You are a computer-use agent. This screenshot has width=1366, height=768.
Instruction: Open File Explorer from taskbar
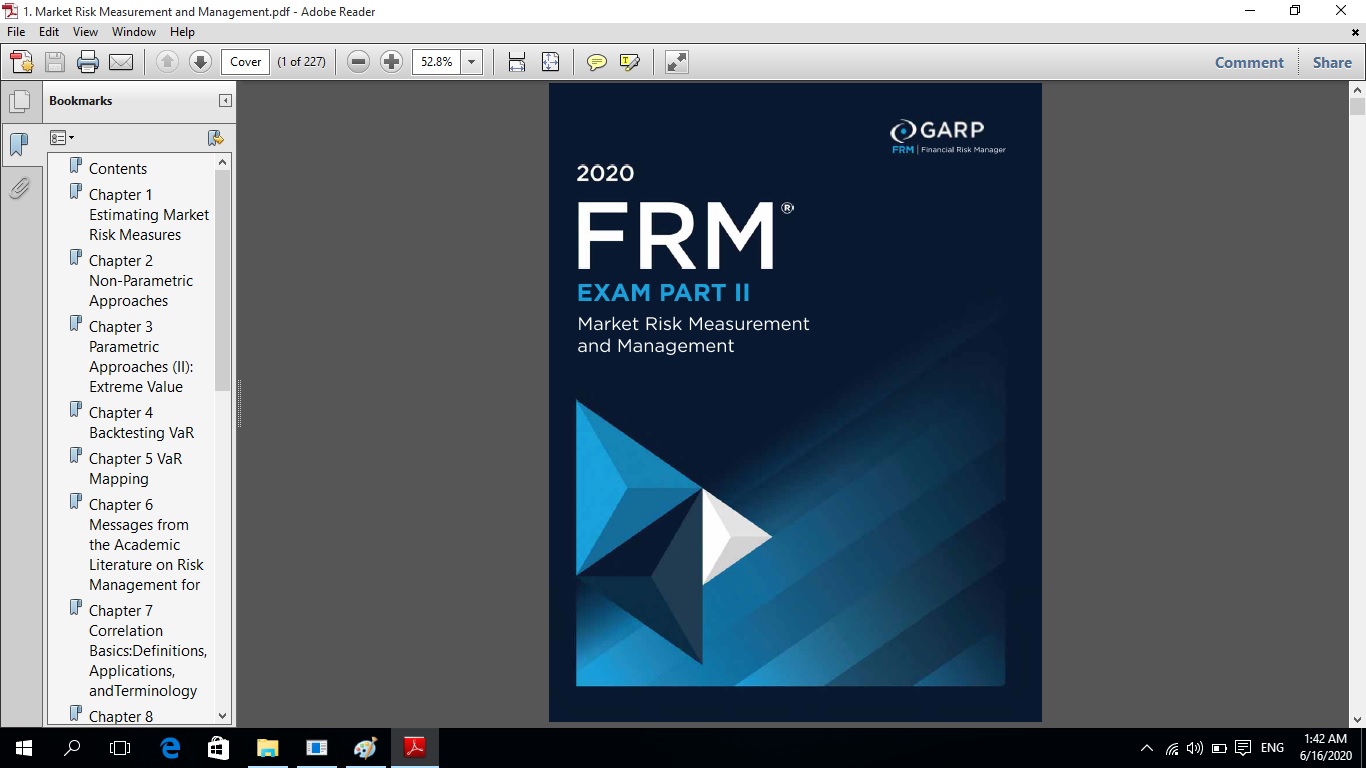click(267, 748)
